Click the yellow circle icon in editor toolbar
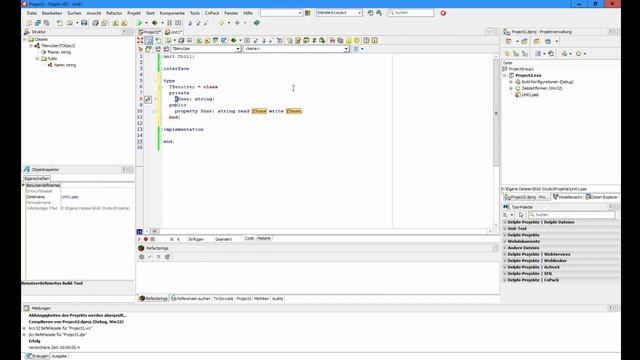Screen dimensions: 640x360 coord(357,40)
